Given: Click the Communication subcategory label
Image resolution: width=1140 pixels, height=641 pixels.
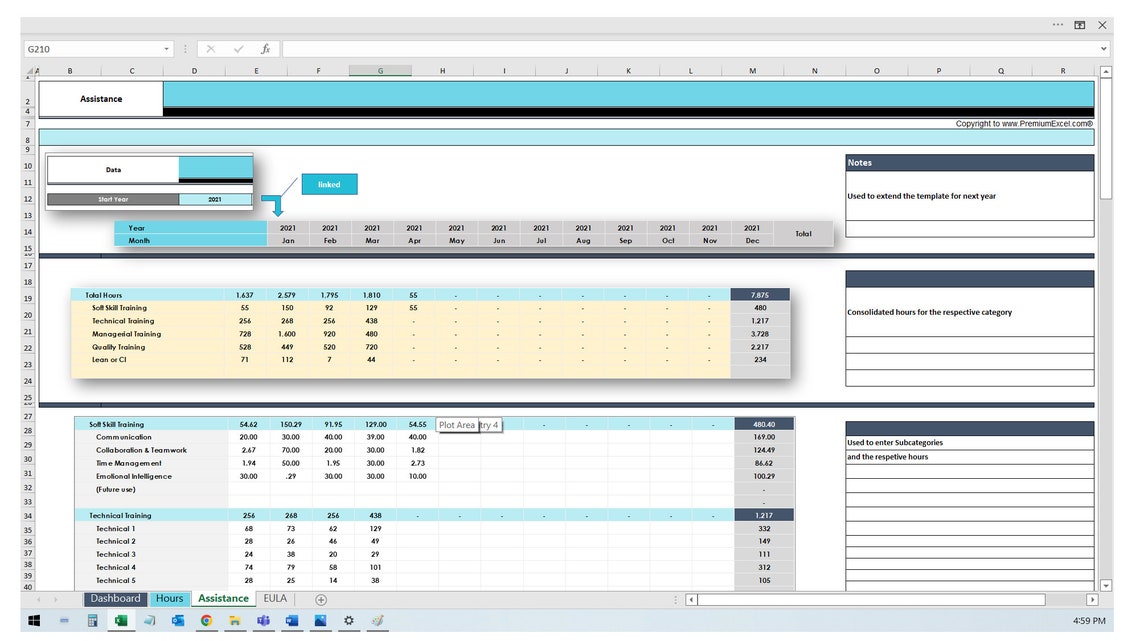Looking at the screenshot, I should pos(124,438).
